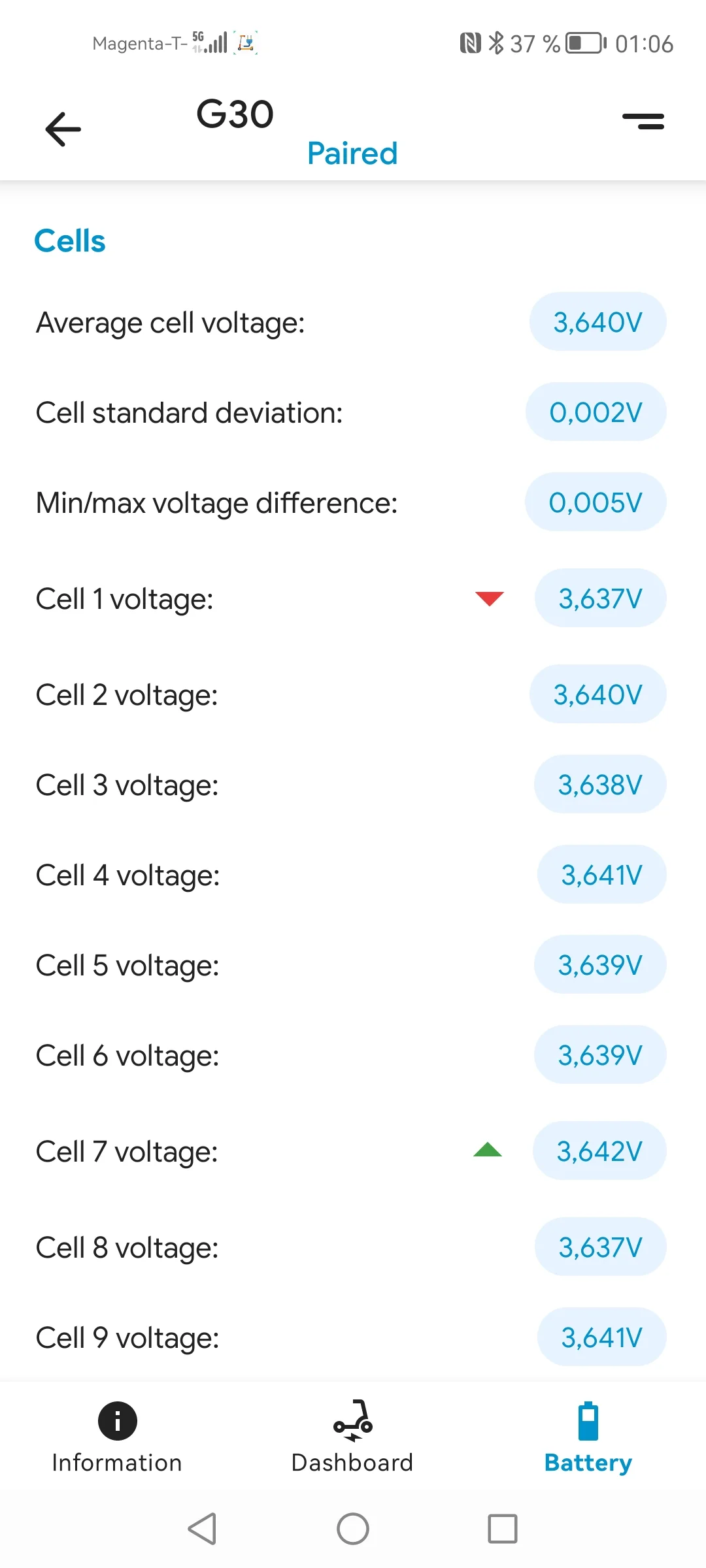Screen dimensions: 706x1568
Task: Tap the scooter Dashboard icon
Action: tap(353, 1420)
